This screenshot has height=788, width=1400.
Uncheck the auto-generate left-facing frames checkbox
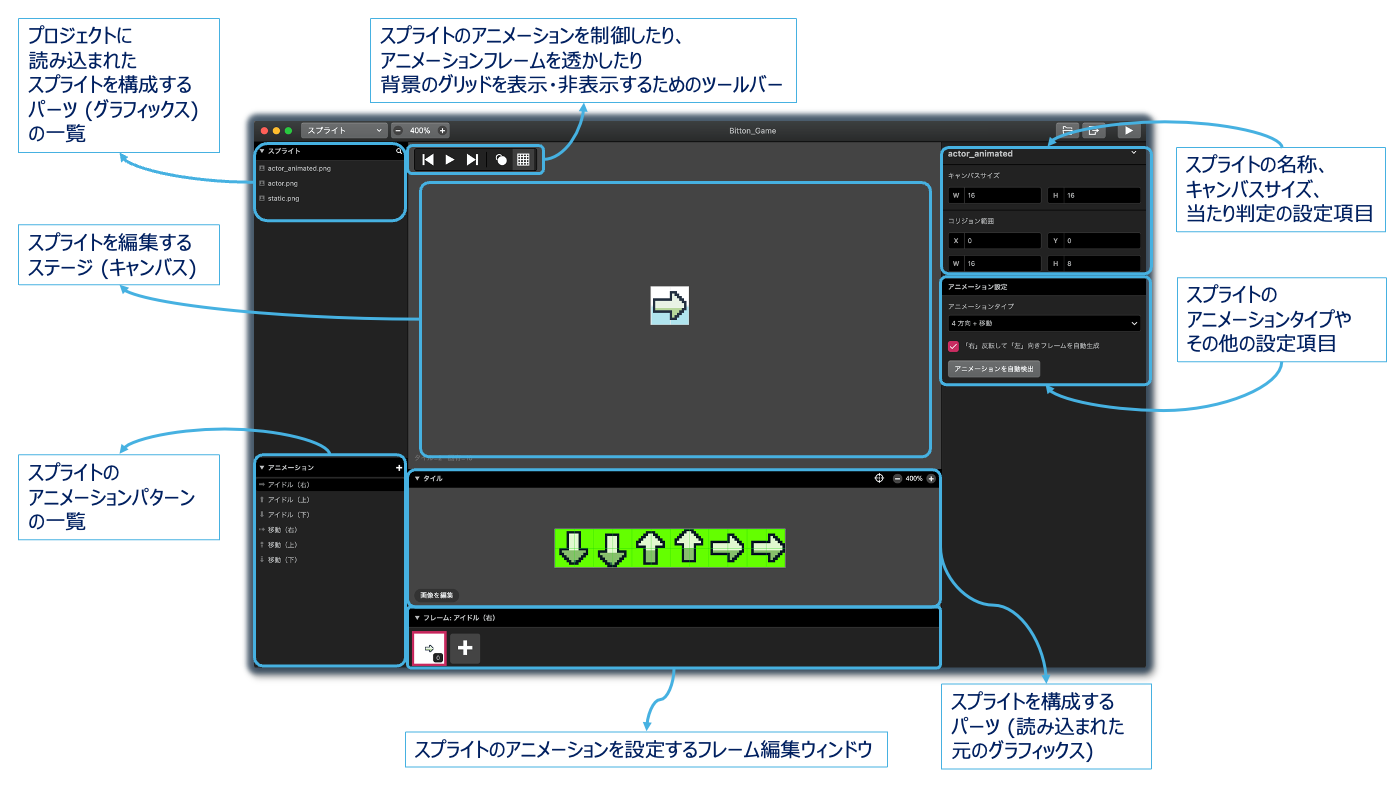point(953,345)
